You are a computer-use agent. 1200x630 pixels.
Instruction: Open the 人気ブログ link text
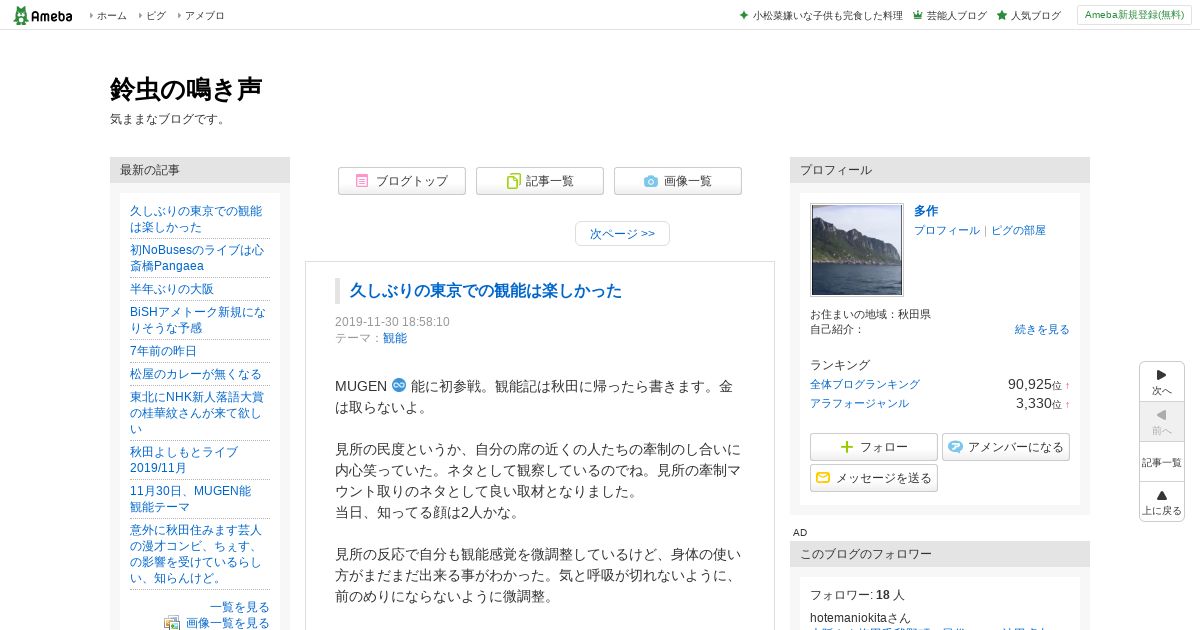(x=1036, y=16)
